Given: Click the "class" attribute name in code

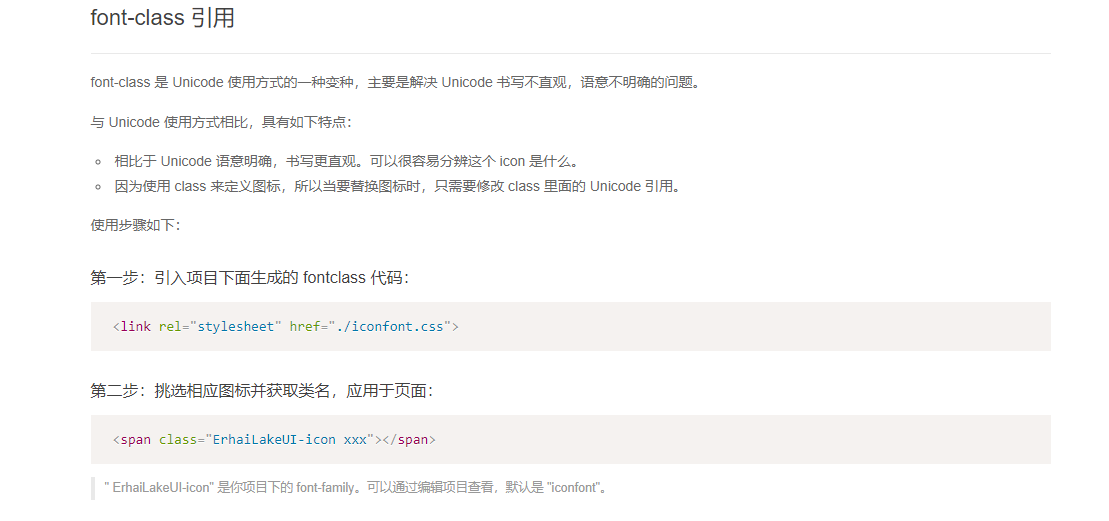Looking at the screenshot, I should (178, 439).
